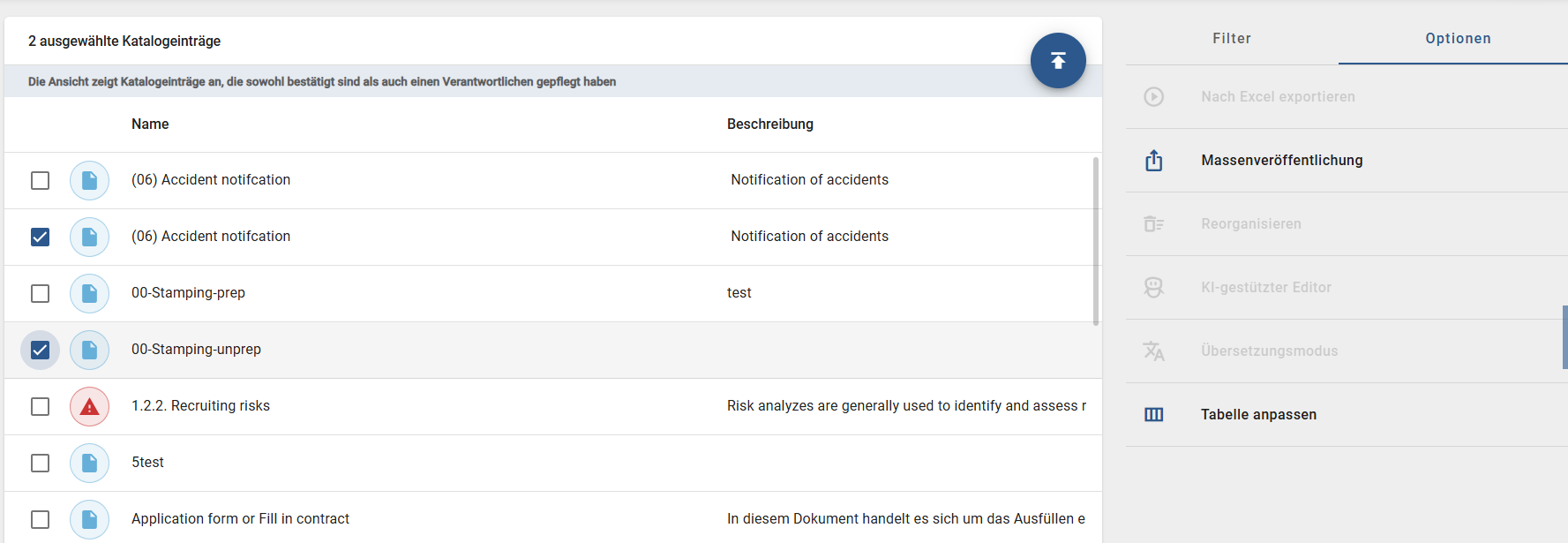Click the red warning icon for Recruiting risks

tap(89, 407)
